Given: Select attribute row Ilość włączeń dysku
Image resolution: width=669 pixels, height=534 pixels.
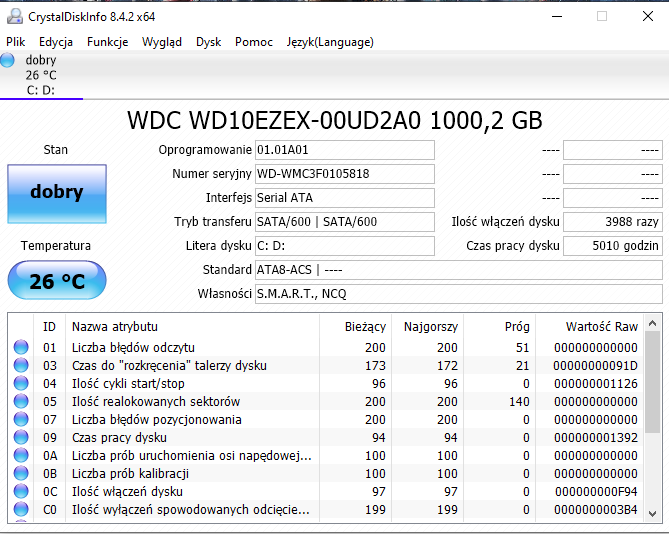Looking at the screenshot, I should pyautogui.click(x=326, y=491).
